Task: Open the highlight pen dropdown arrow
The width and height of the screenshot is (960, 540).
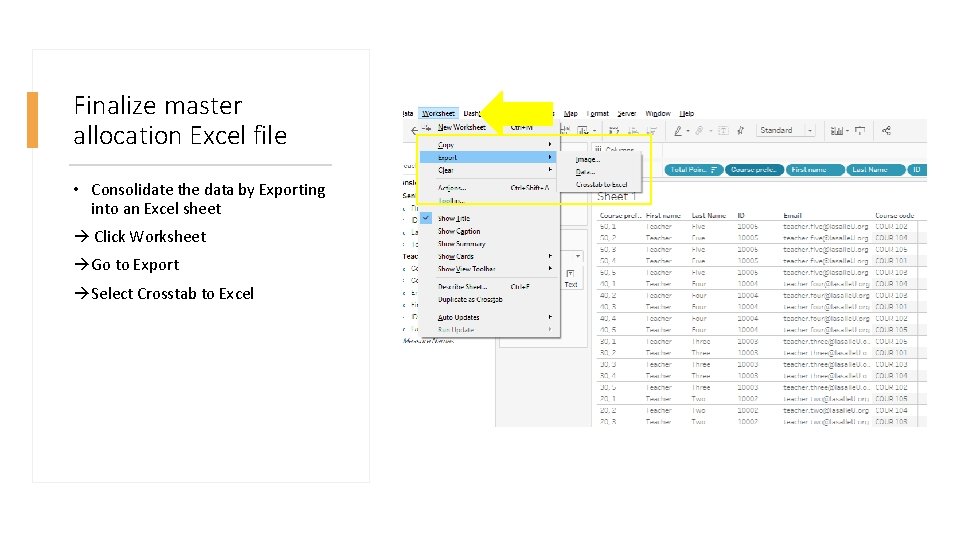Action: click(688, 131)
